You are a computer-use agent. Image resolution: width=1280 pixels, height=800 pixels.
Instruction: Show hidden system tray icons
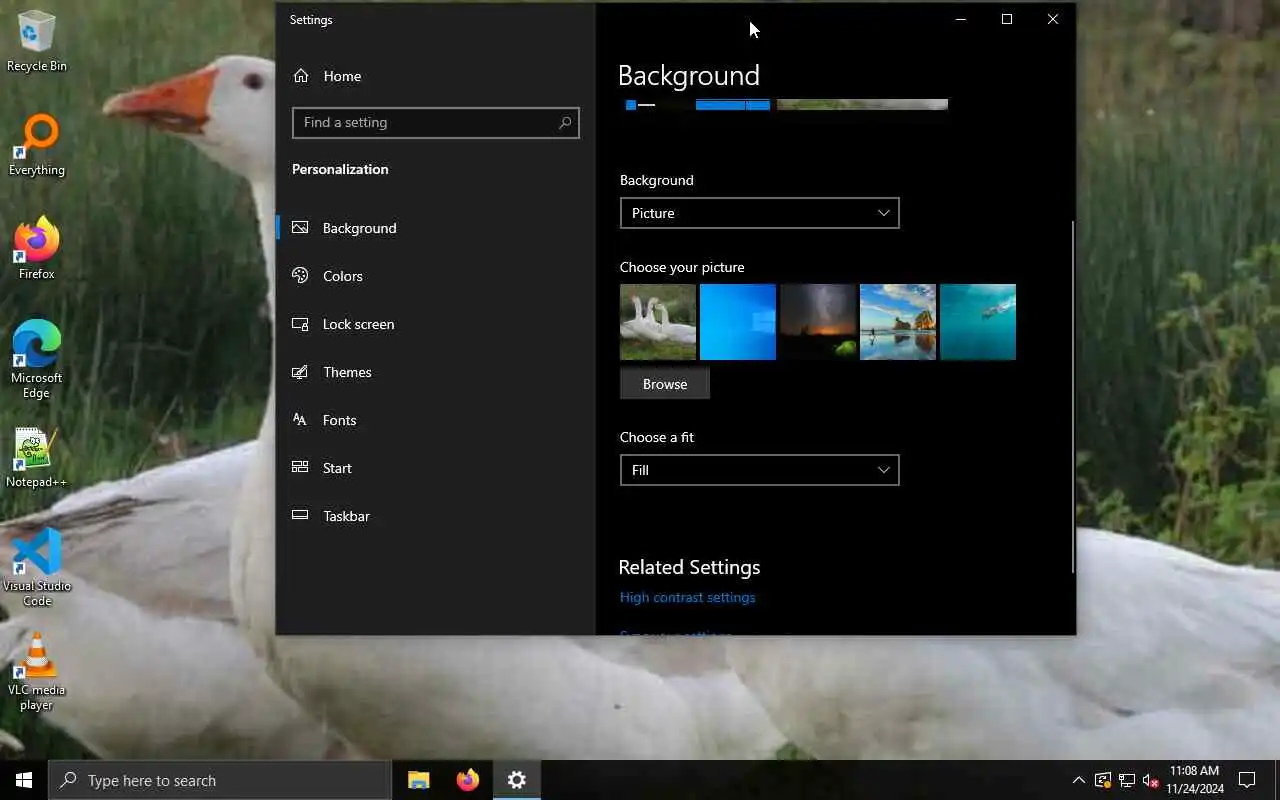1078,780
